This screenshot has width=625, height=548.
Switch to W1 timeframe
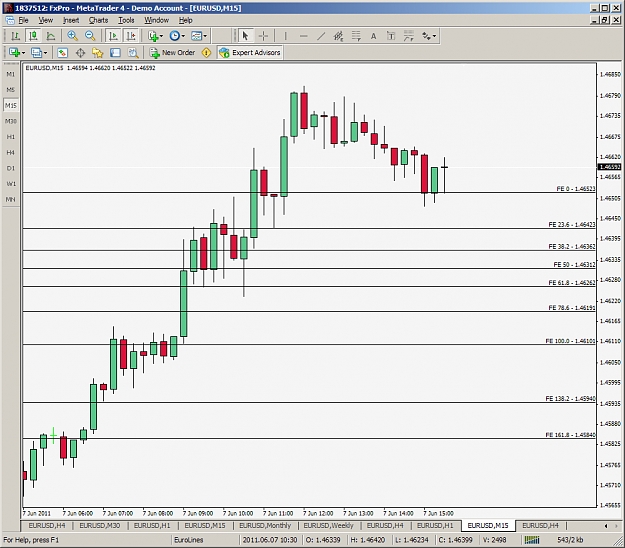click(11, 184)
